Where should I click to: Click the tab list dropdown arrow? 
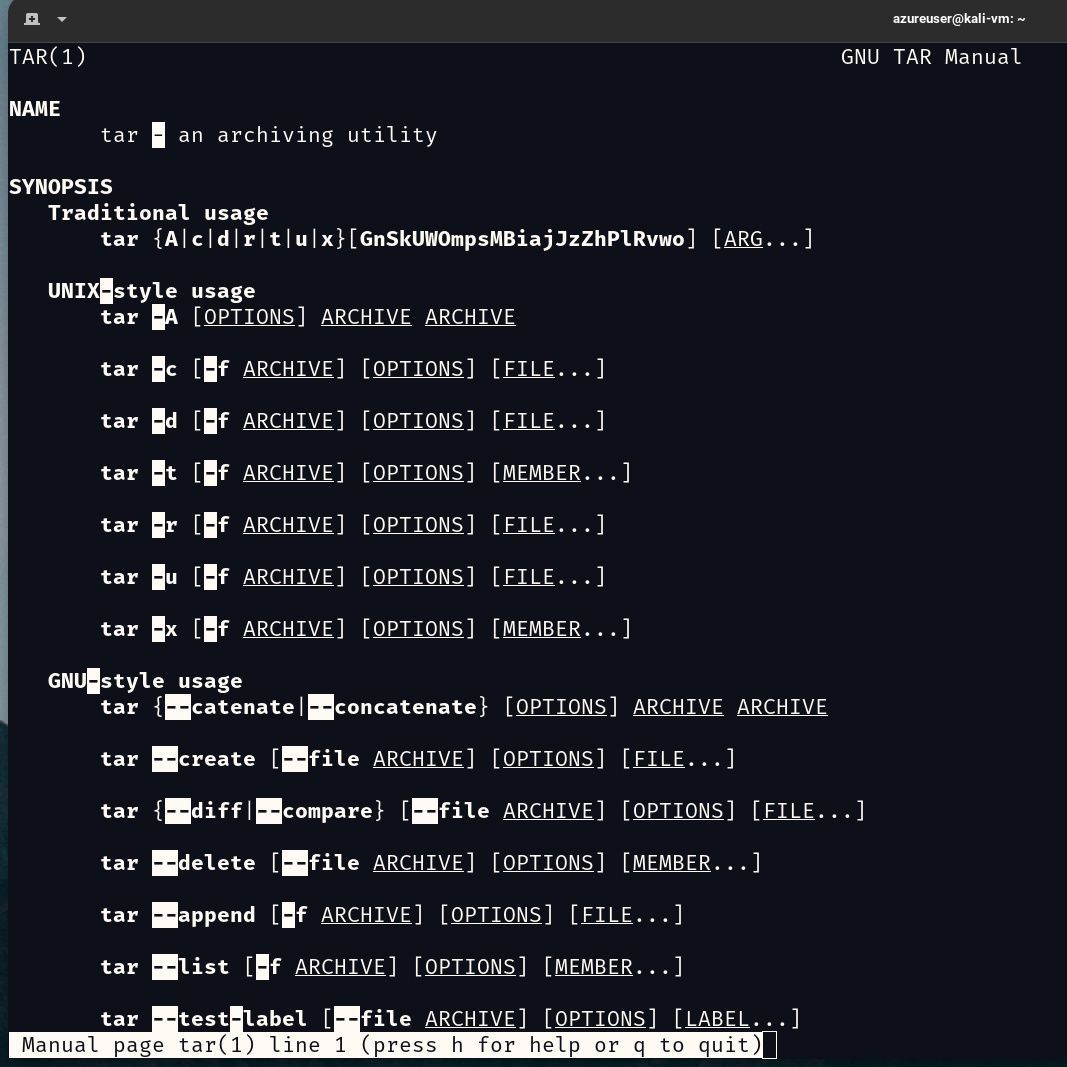click(x=62, y=20)
